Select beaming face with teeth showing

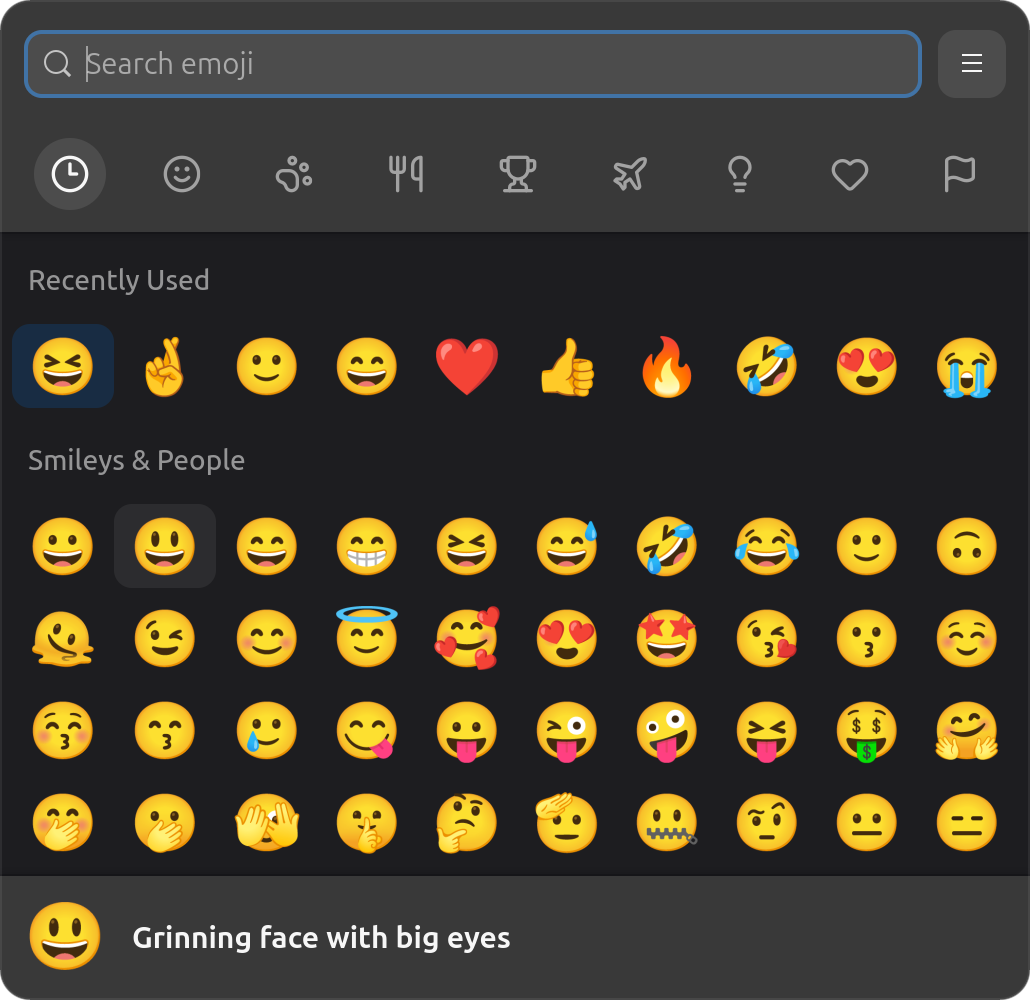point(367,546)
